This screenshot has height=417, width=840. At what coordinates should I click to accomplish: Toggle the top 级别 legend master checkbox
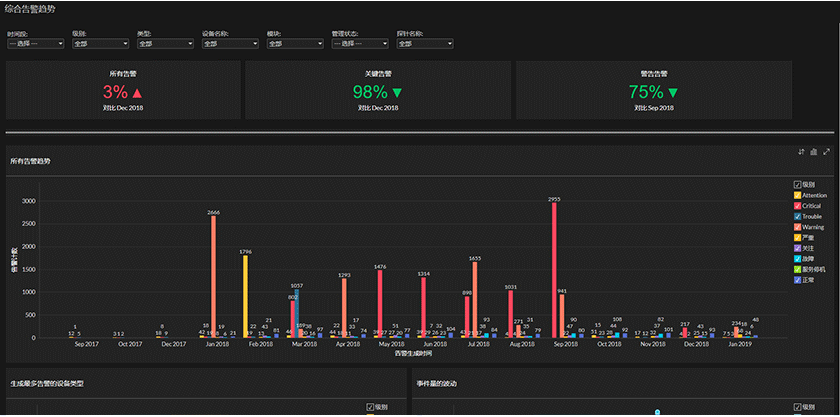coord(797,184)
